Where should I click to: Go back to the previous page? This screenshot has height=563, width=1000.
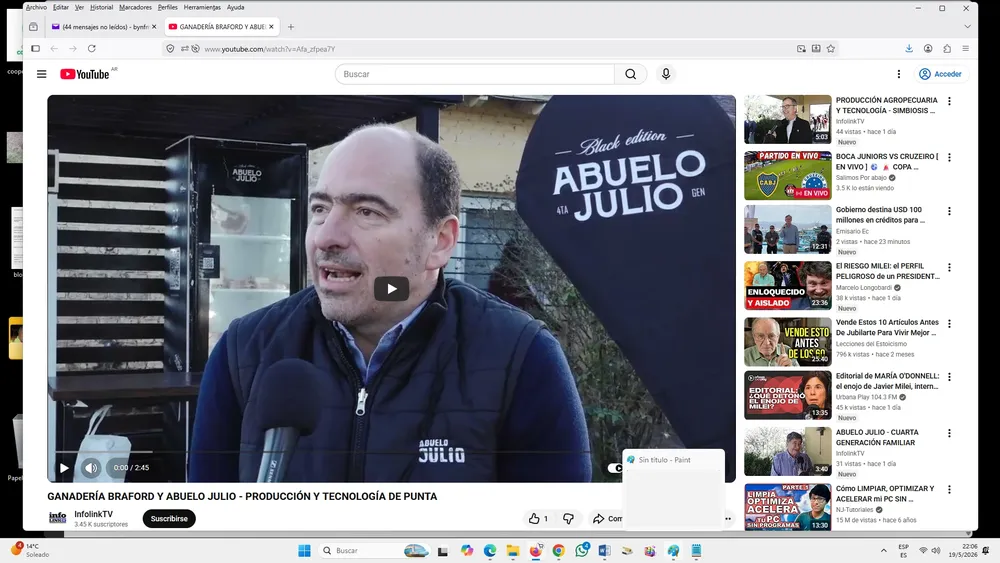tap(54, 48)
